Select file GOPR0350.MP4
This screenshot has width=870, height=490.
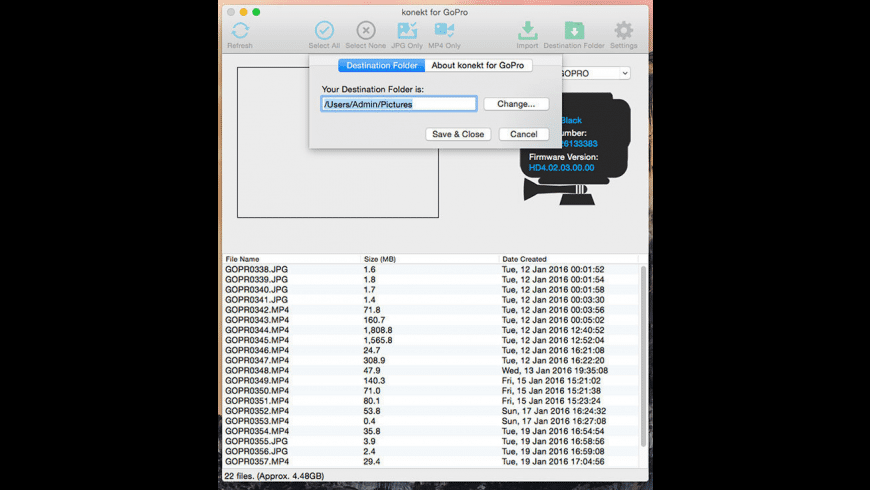[257, 391]
